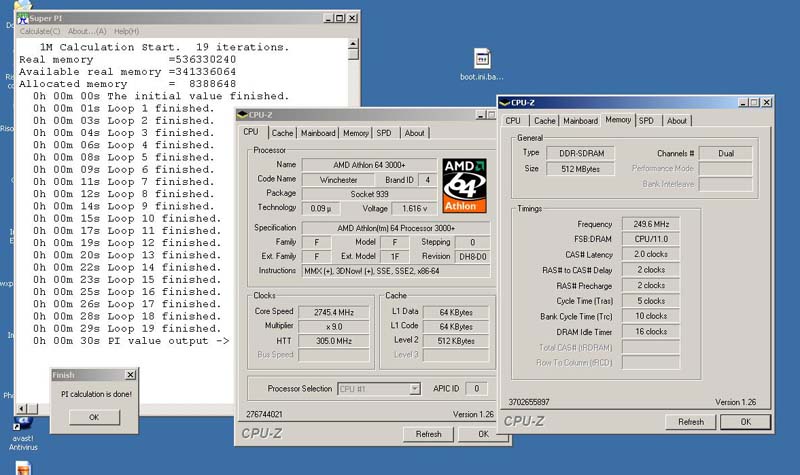The image size is (800, 475).
Task: Open Calculate menu in Super PI
Action: [40, 31]
